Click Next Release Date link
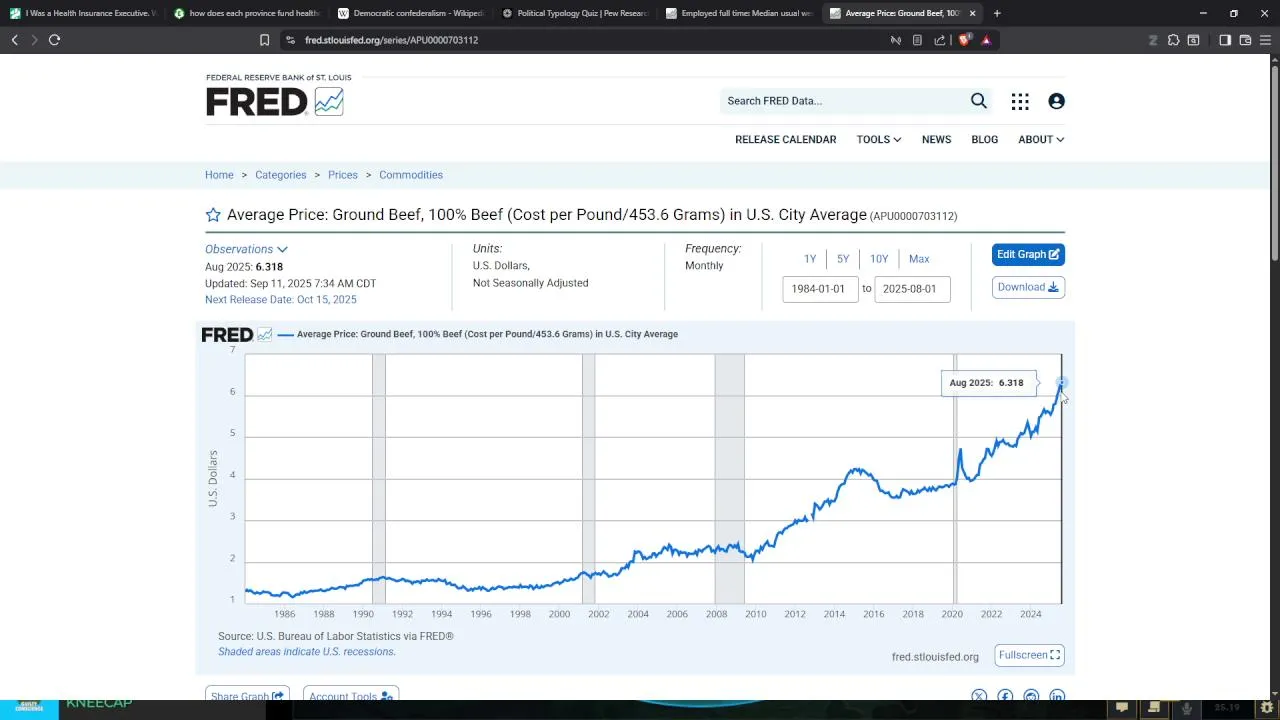 [x=280, y=300]
